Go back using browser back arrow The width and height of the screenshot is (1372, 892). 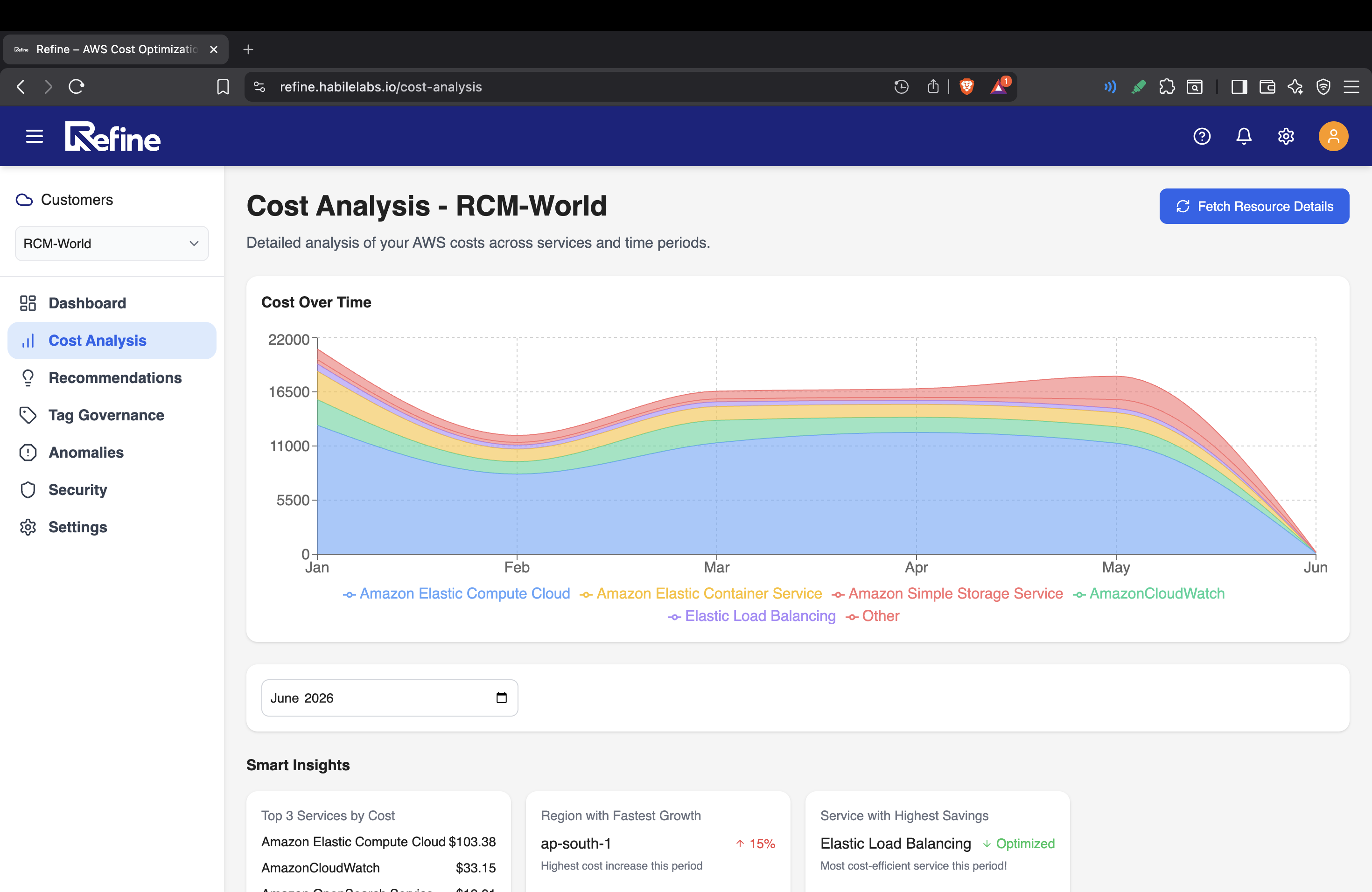tap(21, 87)
